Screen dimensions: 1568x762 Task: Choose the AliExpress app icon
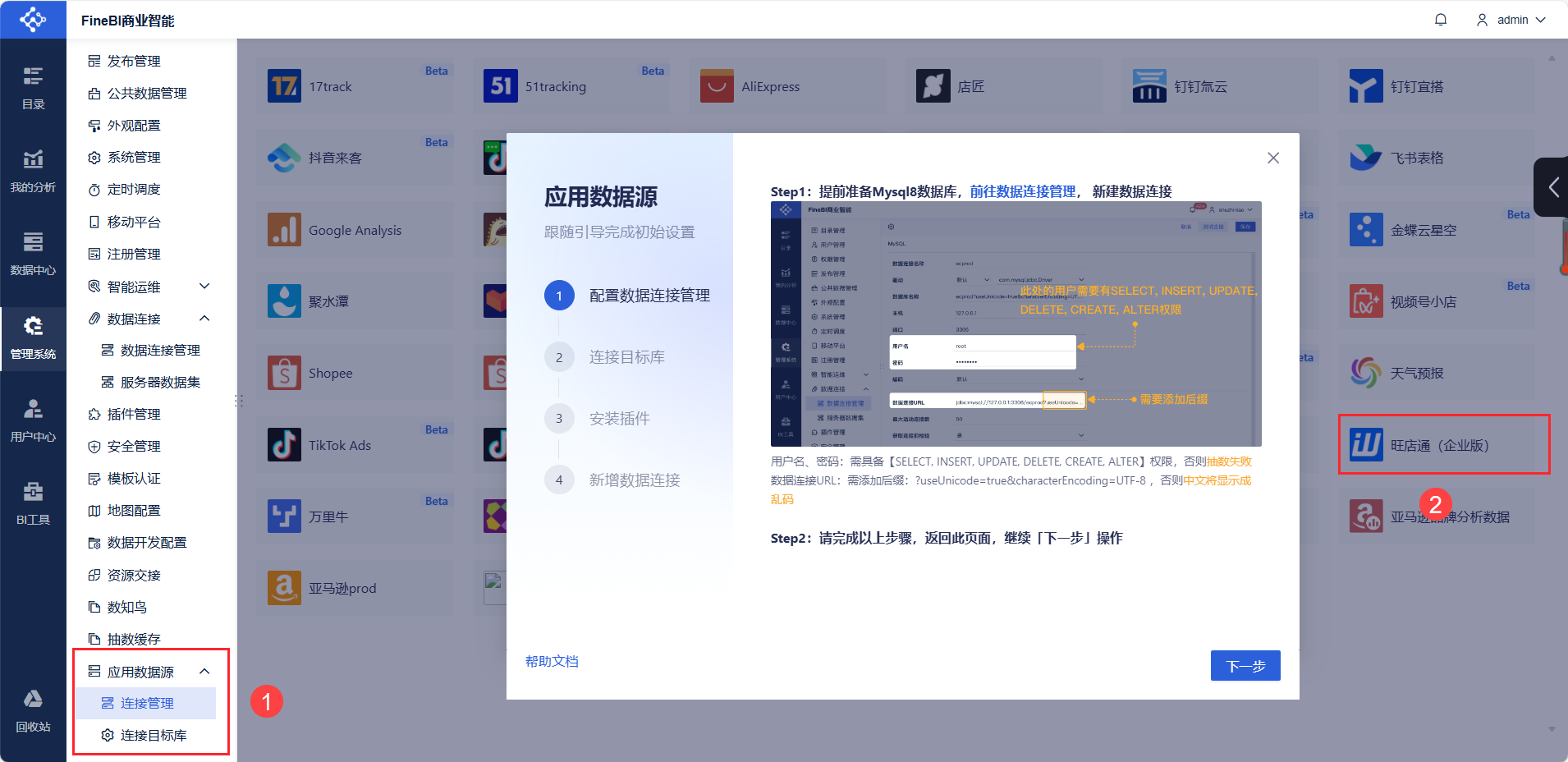pos(717,86)
